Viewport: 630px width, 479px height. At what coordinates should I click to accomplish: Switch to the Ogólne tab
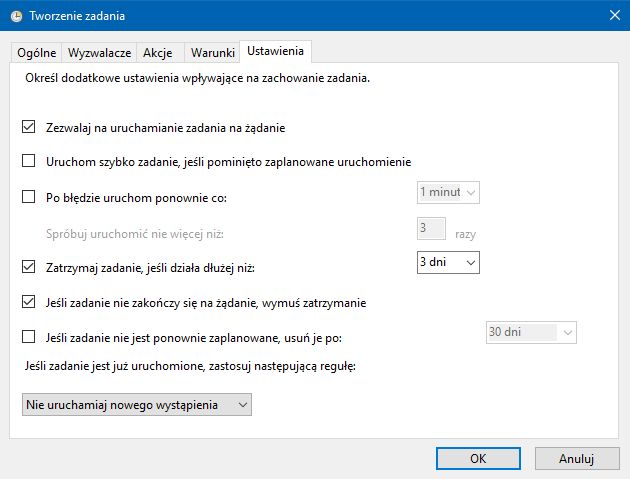pos(36,53)
